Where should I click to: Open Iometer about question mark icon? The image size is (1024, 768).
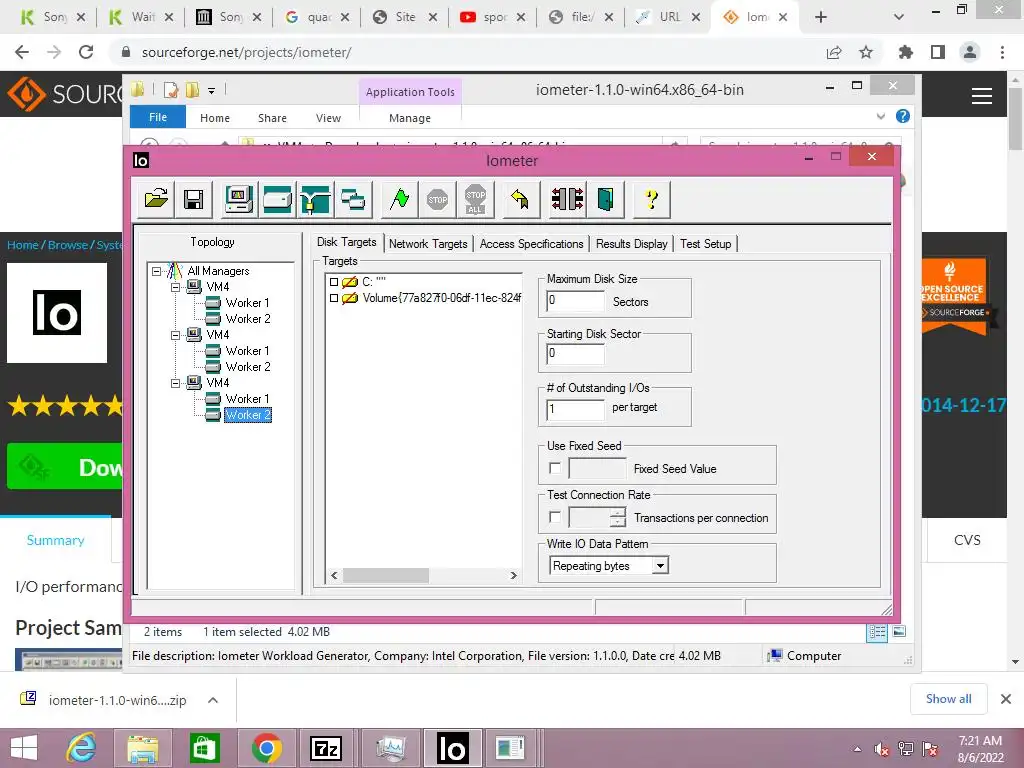tap(651, 199)
